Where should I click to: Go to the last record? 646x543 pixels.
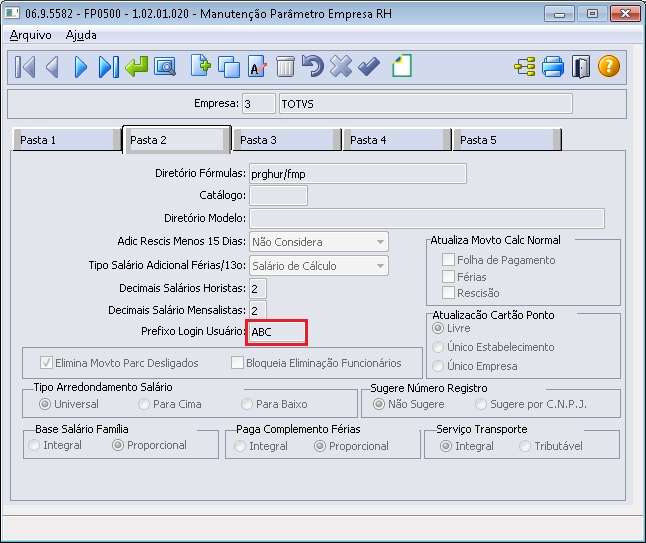(x=109, y=67)
